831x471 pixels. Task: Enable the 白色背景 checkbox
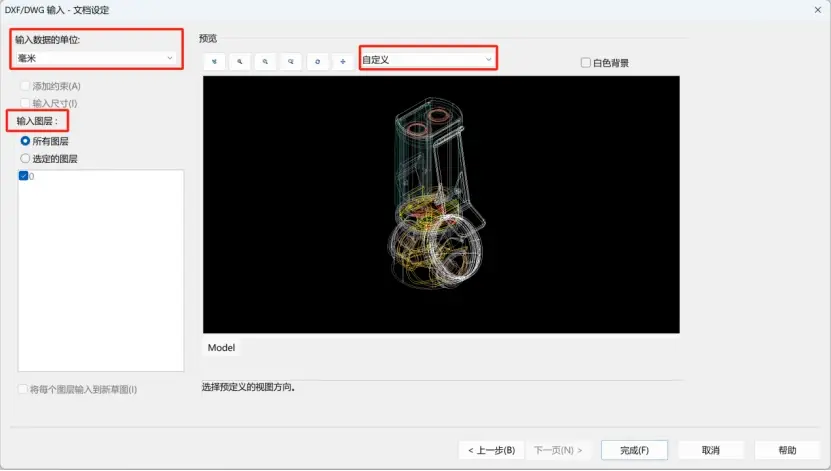pyautogui.click(x=586, y=63)
